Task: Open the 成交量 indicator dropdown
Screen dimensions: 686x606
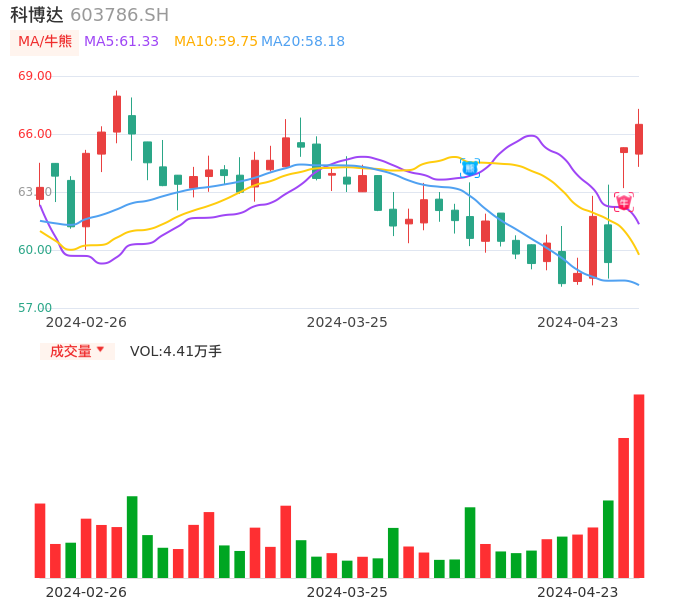Action: (x=77, y=351)
